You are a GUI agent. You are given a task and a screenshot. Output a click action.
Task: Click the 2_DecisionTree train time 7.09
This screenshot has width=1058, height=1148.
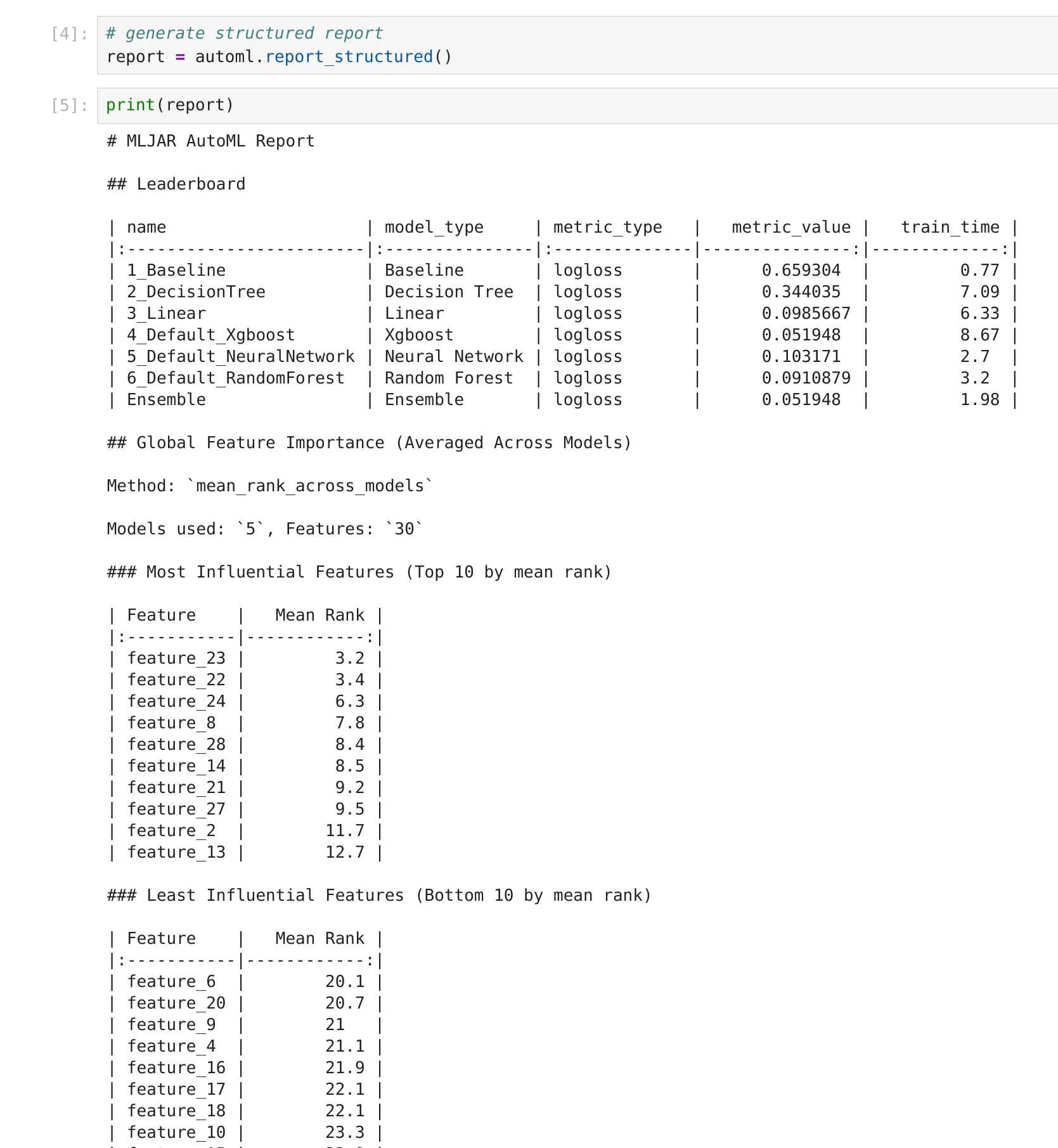click(979, 292)
